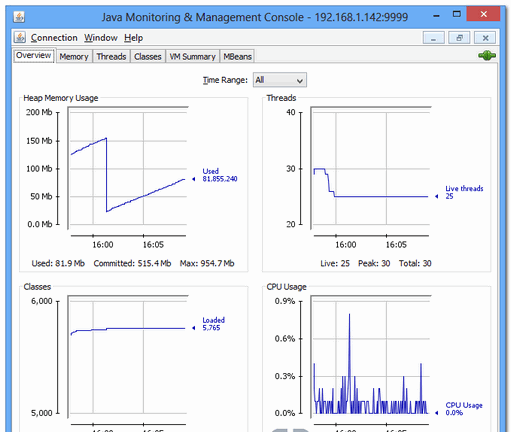Expand the Time Range dropdown
Viewport: 511px width, 432px height.
280,80
